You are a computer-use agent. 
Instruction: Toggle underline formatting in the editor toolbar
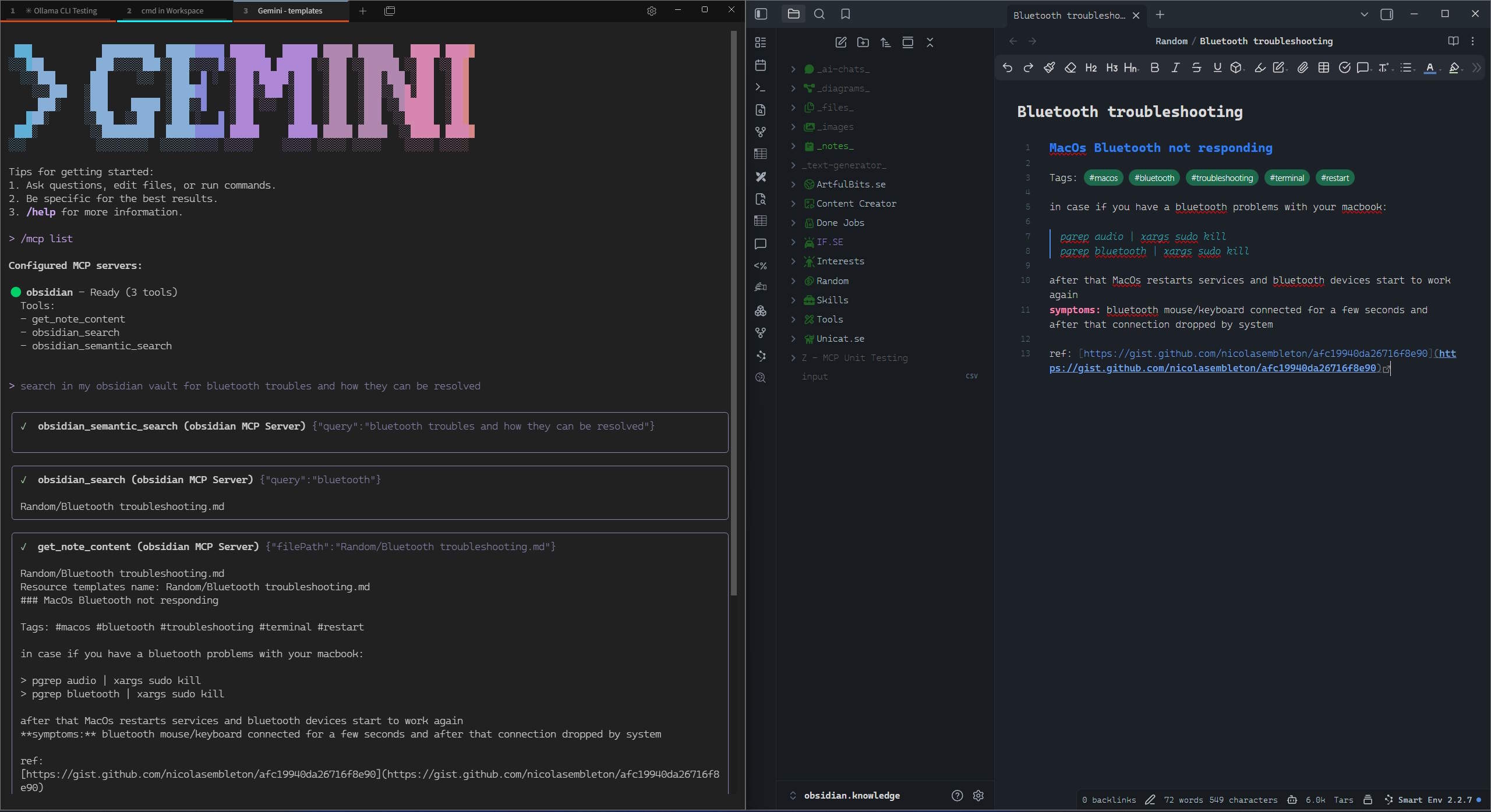pyautogui.click(x=1216, y=68)
